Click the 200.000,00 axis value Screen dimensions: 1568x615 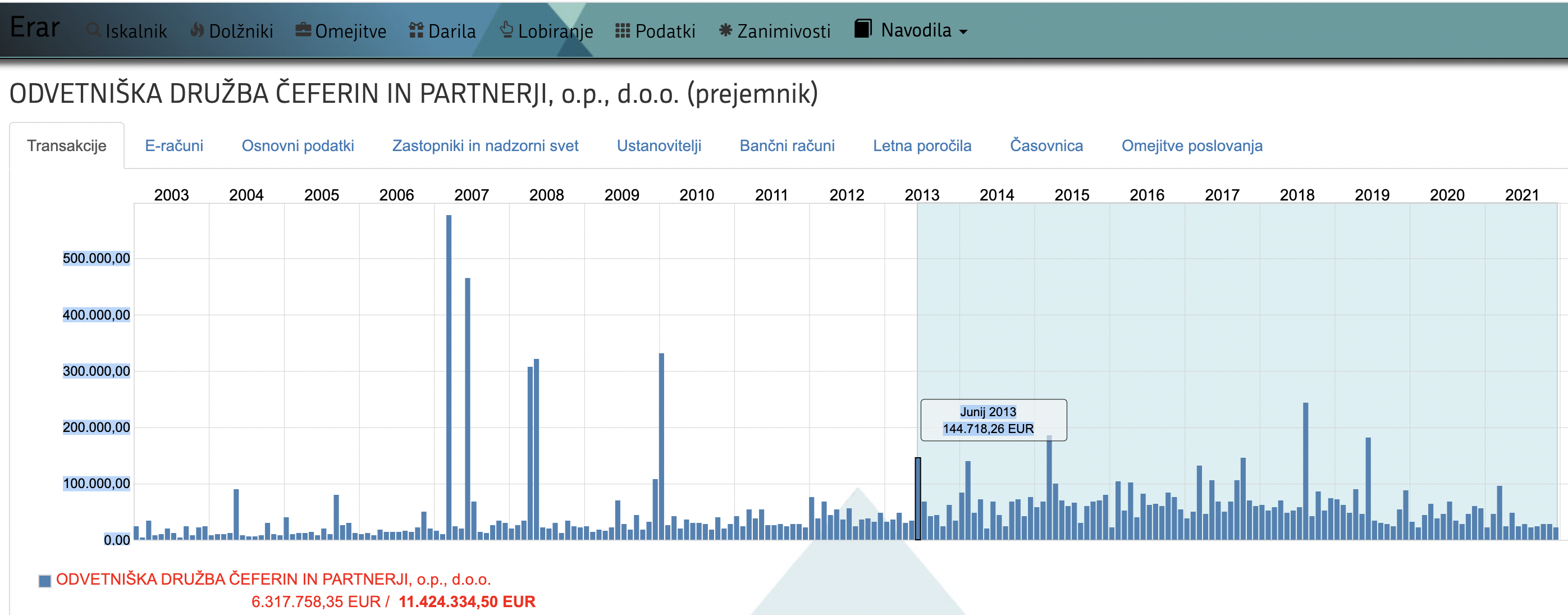tap(96, 427)
